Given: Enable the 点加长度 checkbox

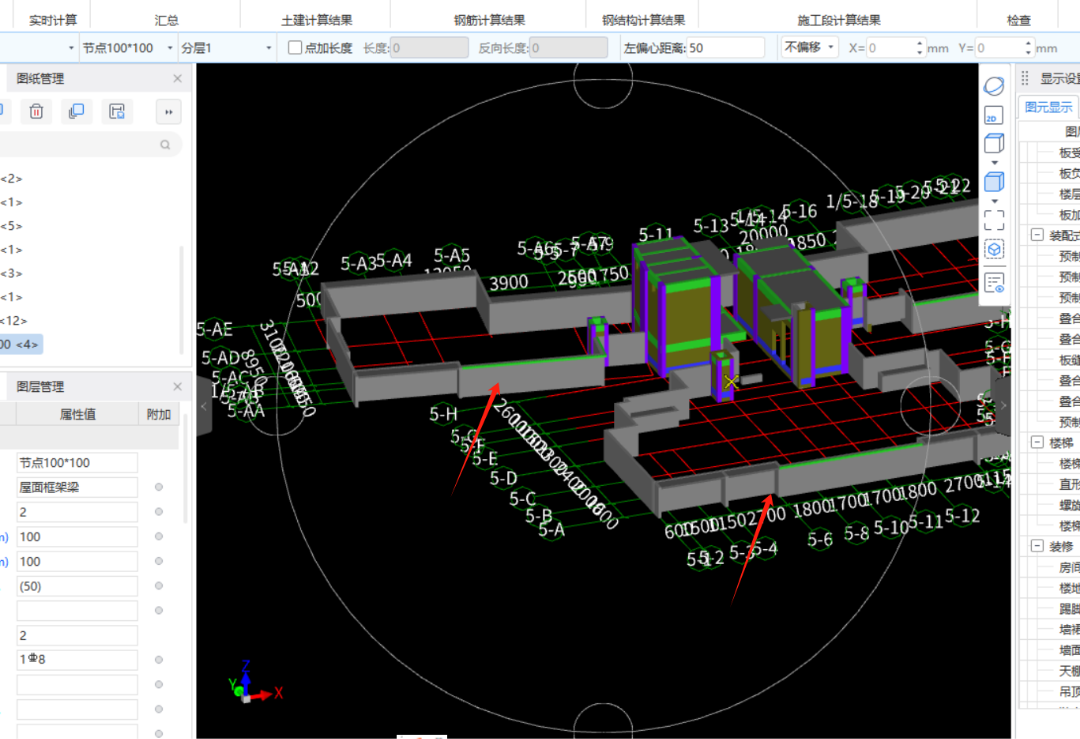Looking at the screenshot, I should click(295, 48).
